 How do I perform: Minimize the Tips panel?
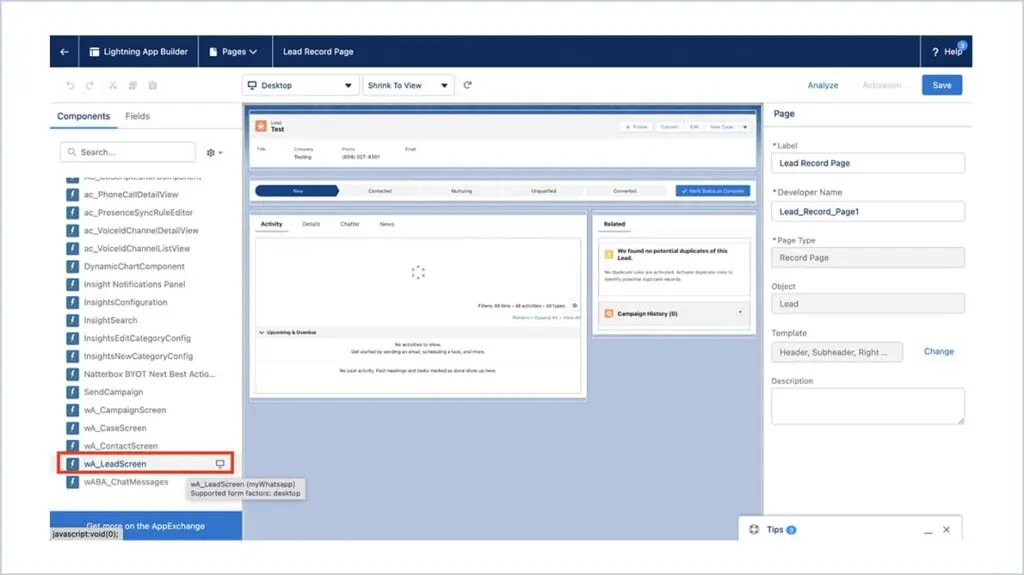928,531
